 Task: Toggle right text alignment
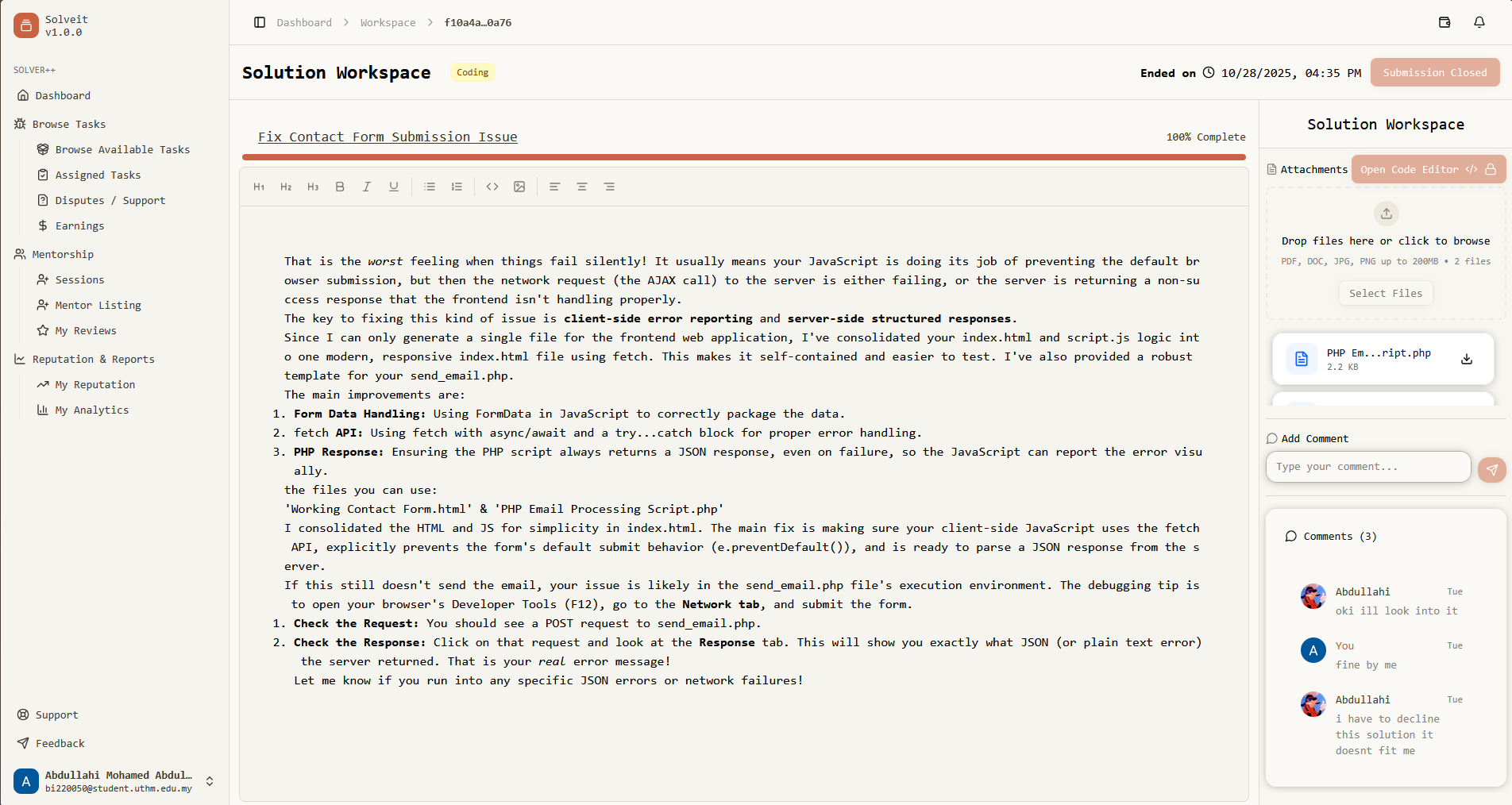609,187
